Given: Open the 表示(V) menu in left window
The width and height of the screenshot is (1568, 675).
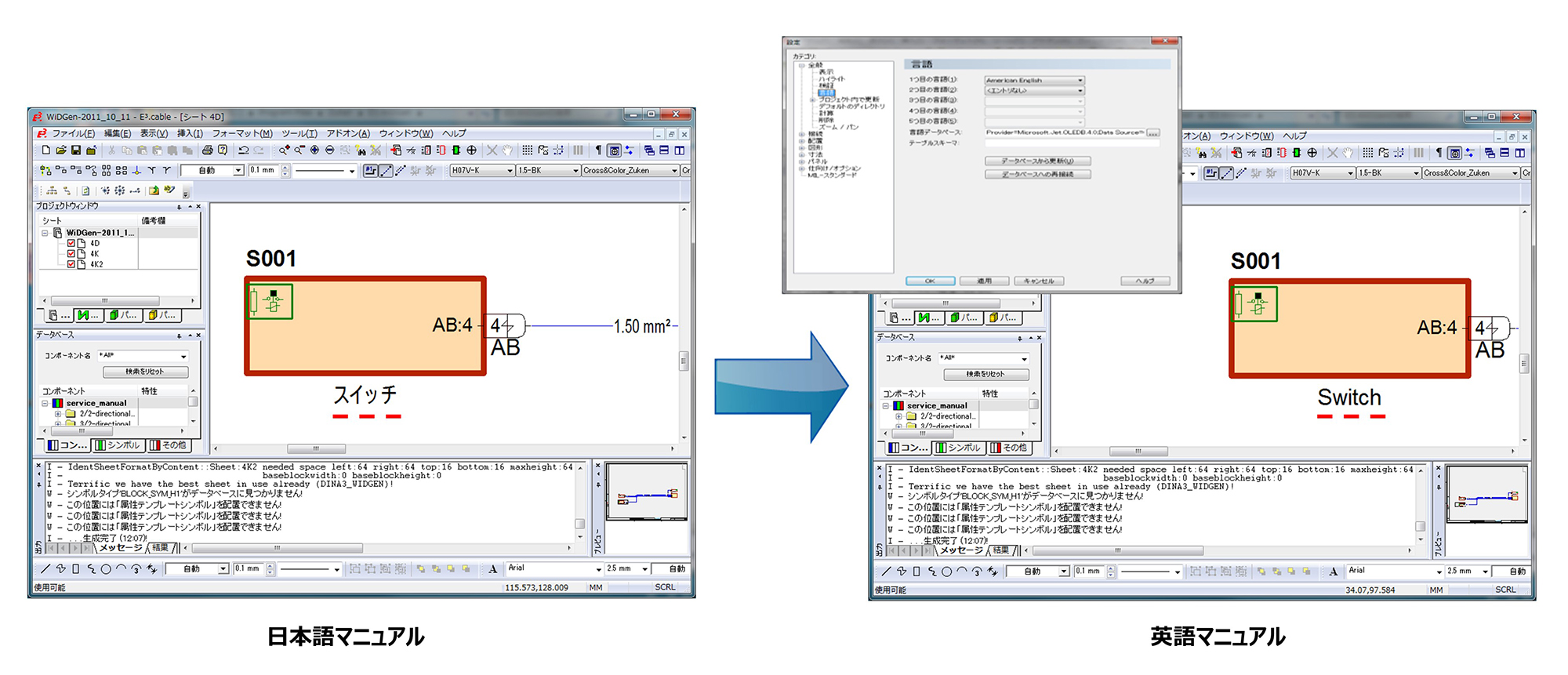Looking at the screenshot, I should (x=154, y=133).
